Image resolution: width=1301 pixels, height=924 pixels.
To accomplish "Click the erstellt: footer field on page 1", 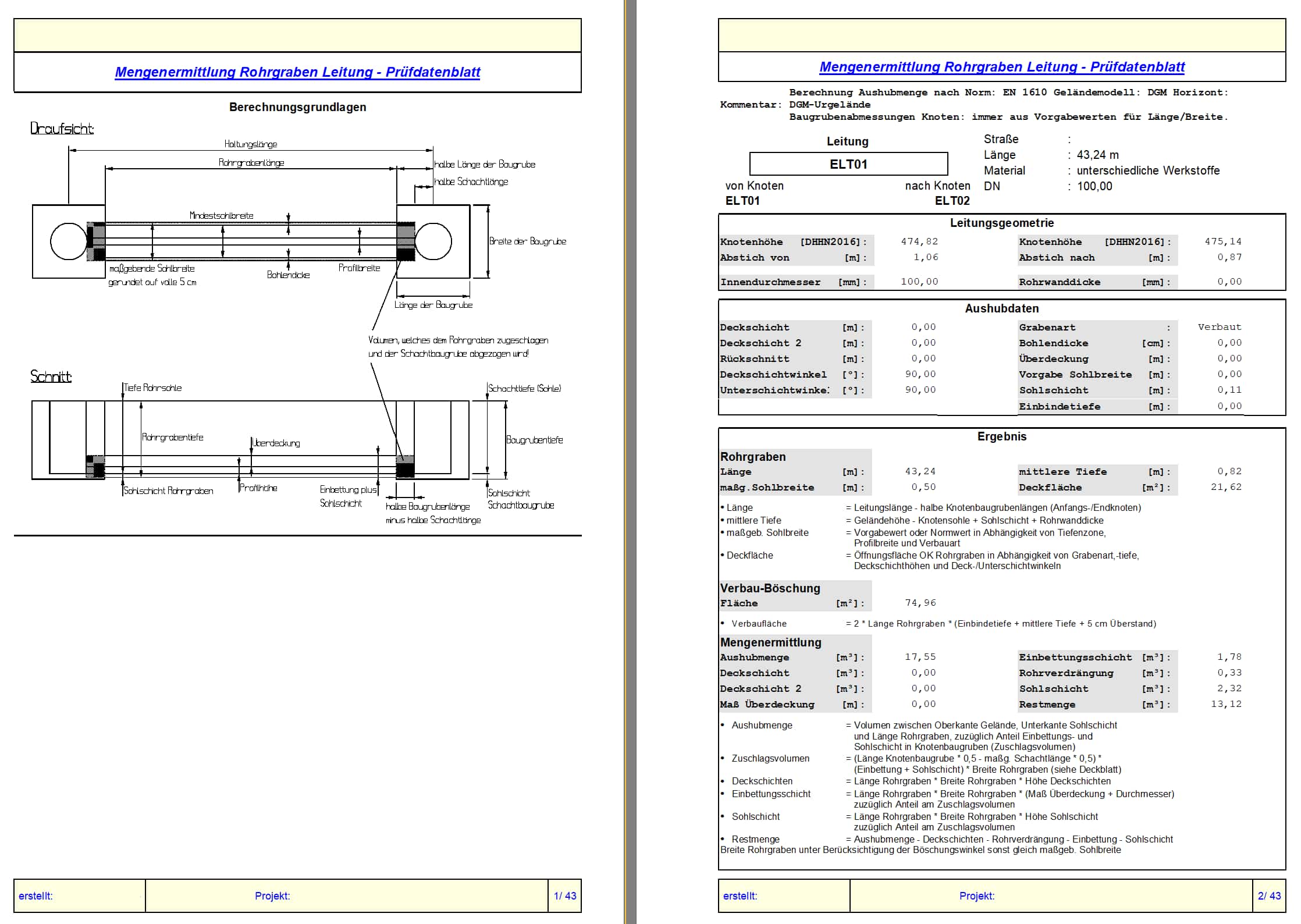I will pos(79,895).
